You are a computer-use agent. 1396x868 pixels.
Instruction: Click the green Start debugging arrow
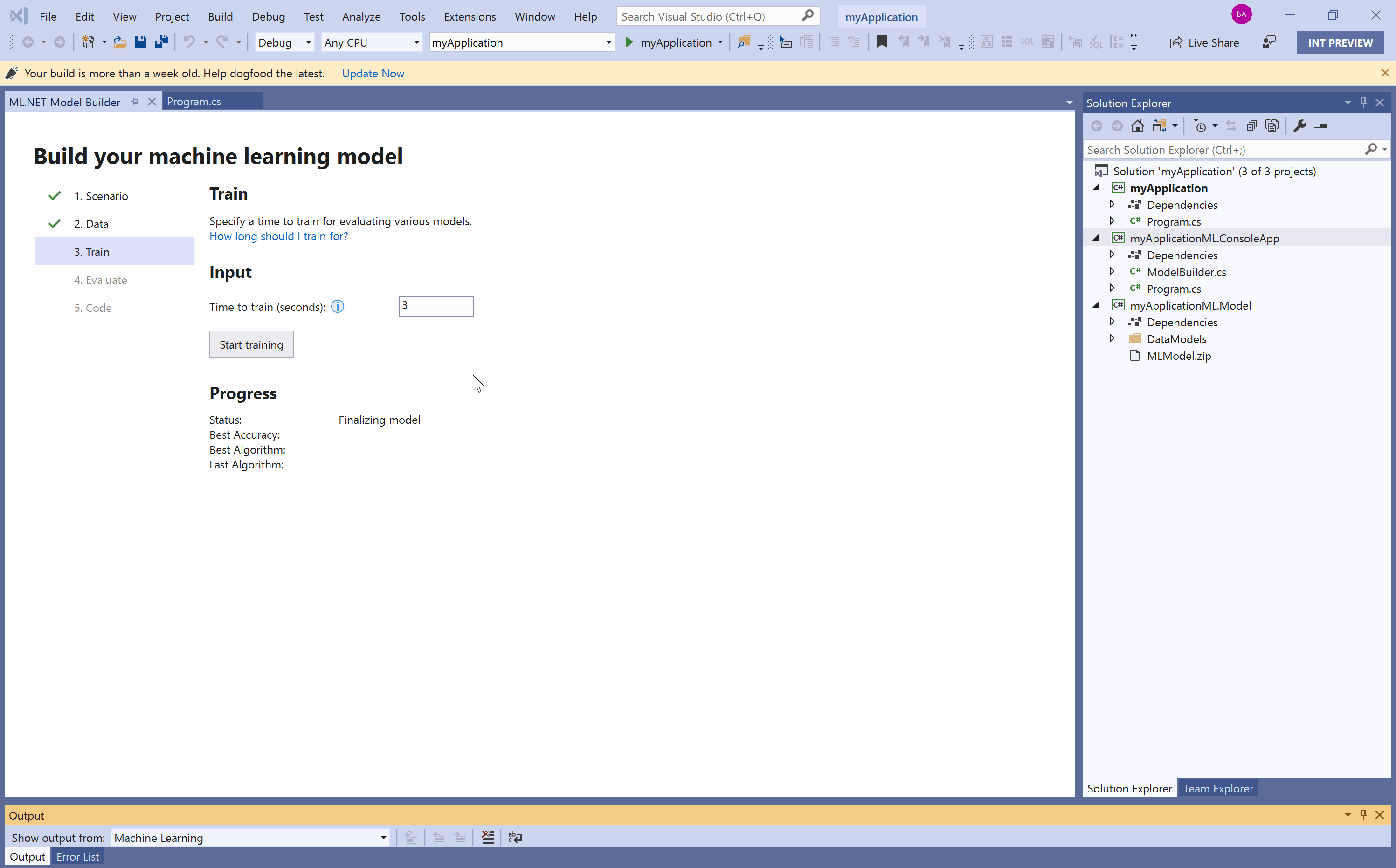[629, 42]
